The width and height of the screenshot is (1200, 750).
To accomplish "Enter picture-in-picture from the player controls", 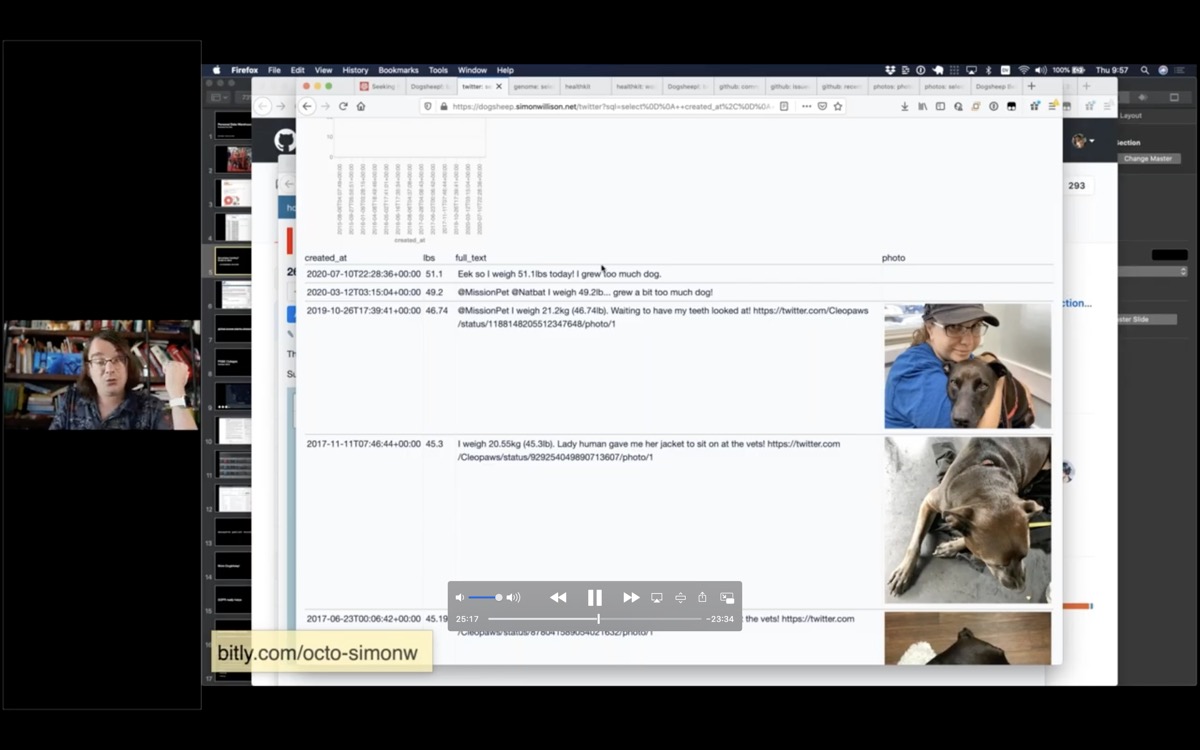I will [x=727, y=597].
